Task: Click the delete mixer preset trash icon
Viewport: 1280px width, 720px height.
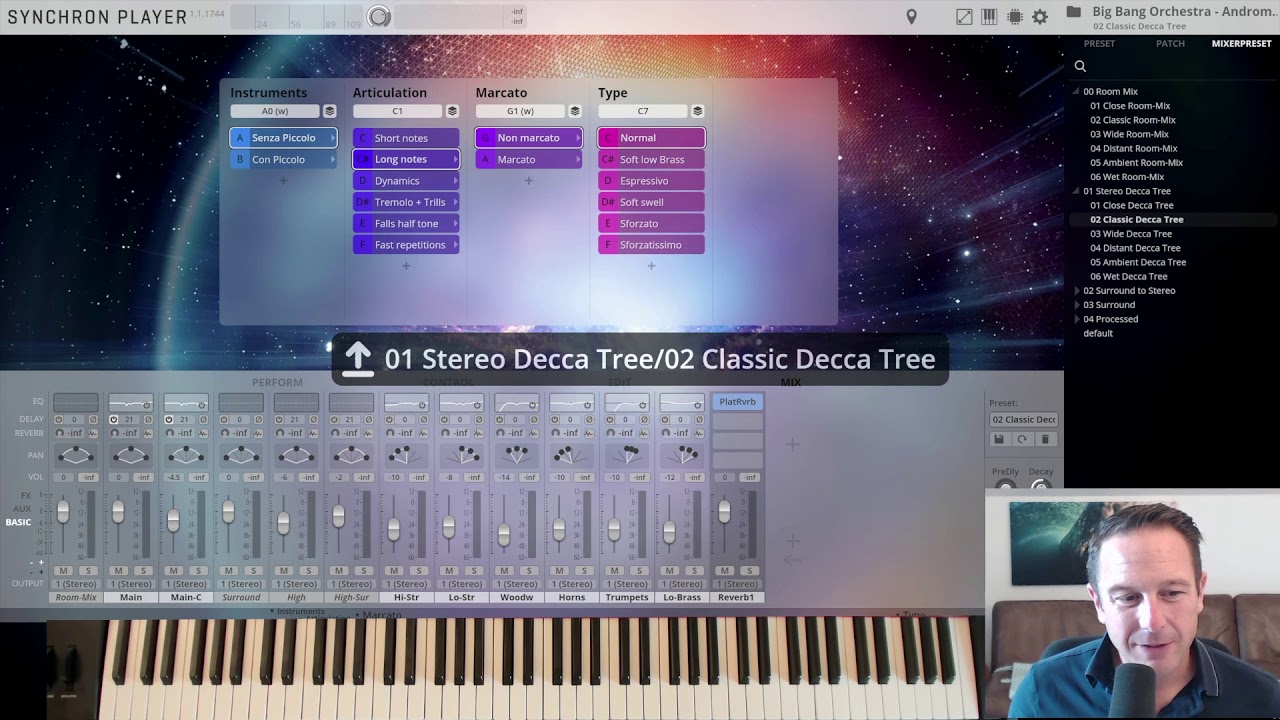Action: coord(1045,439)
